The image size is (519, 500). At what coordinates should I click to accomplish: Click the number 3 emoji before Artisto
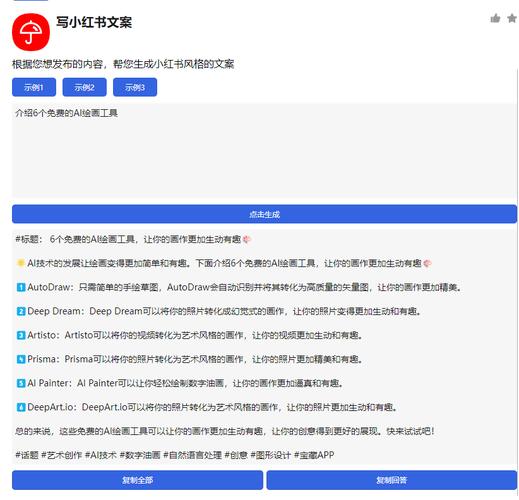click(x=21, y=335)
